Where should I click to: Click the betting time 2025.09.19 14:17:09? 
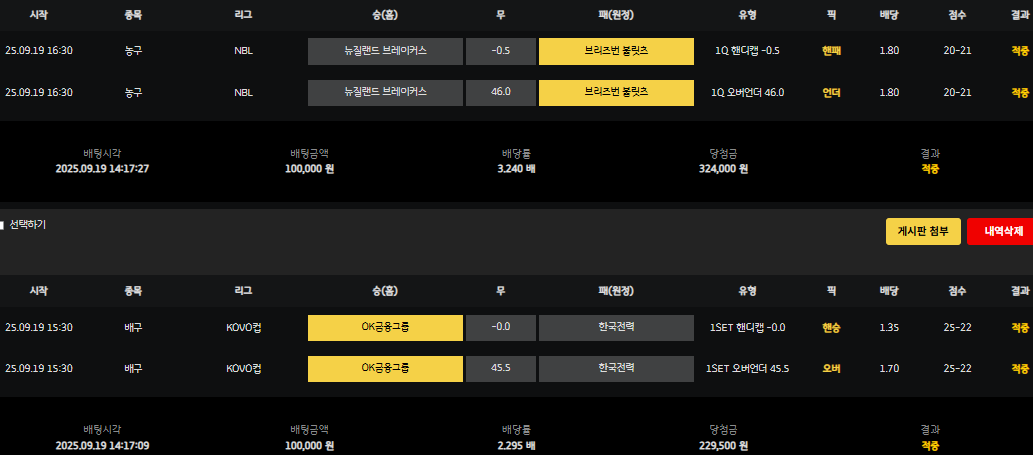point(102,445)
